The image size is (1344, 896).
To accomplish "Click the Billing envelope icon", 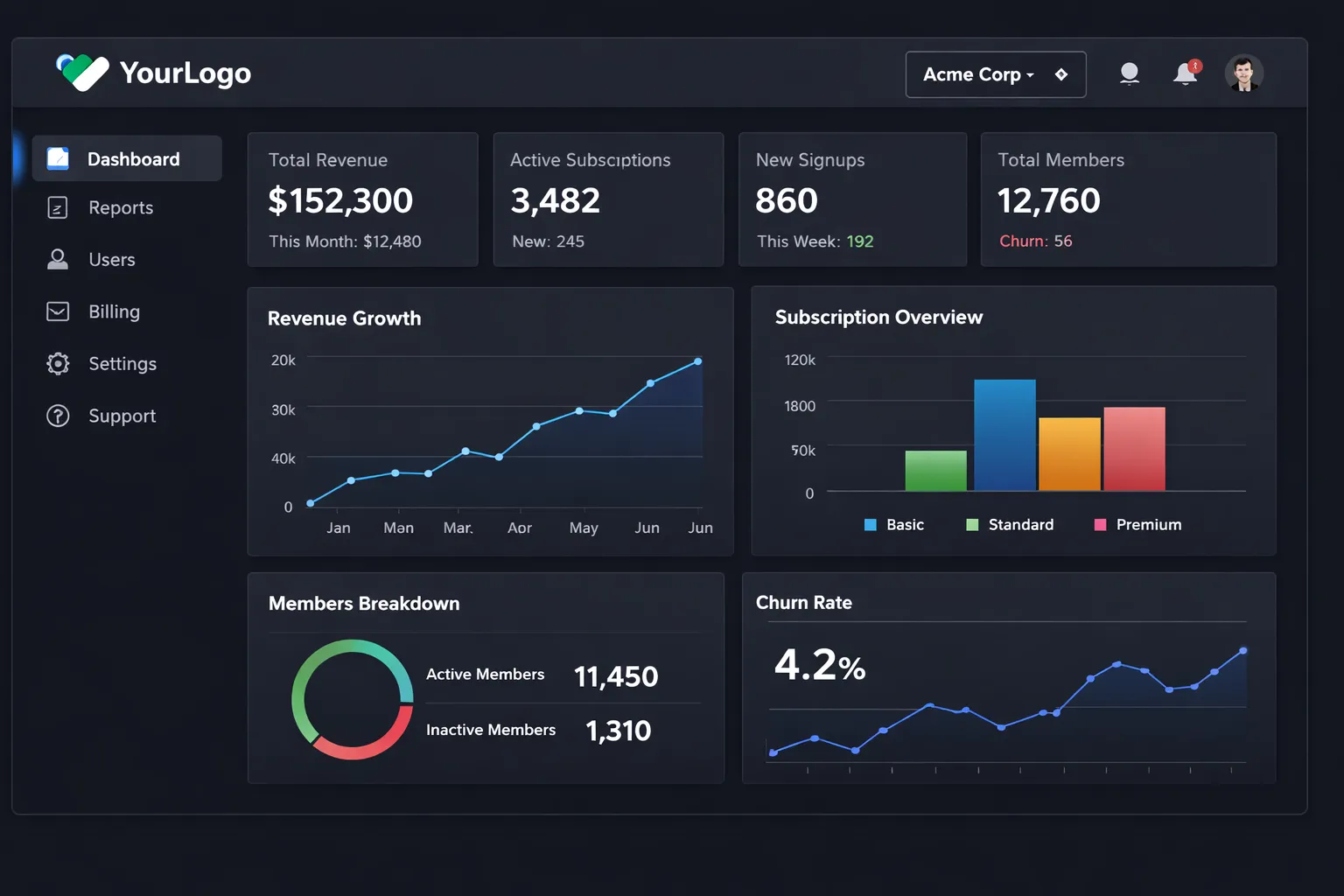I will 58,311.
